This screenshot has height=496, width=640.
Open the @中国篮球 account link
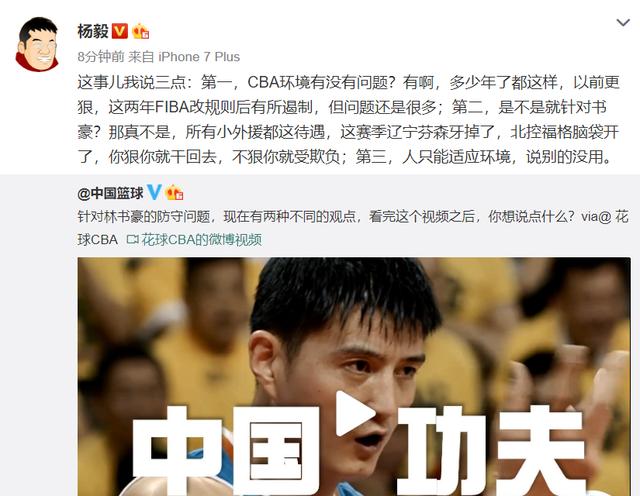110,193
